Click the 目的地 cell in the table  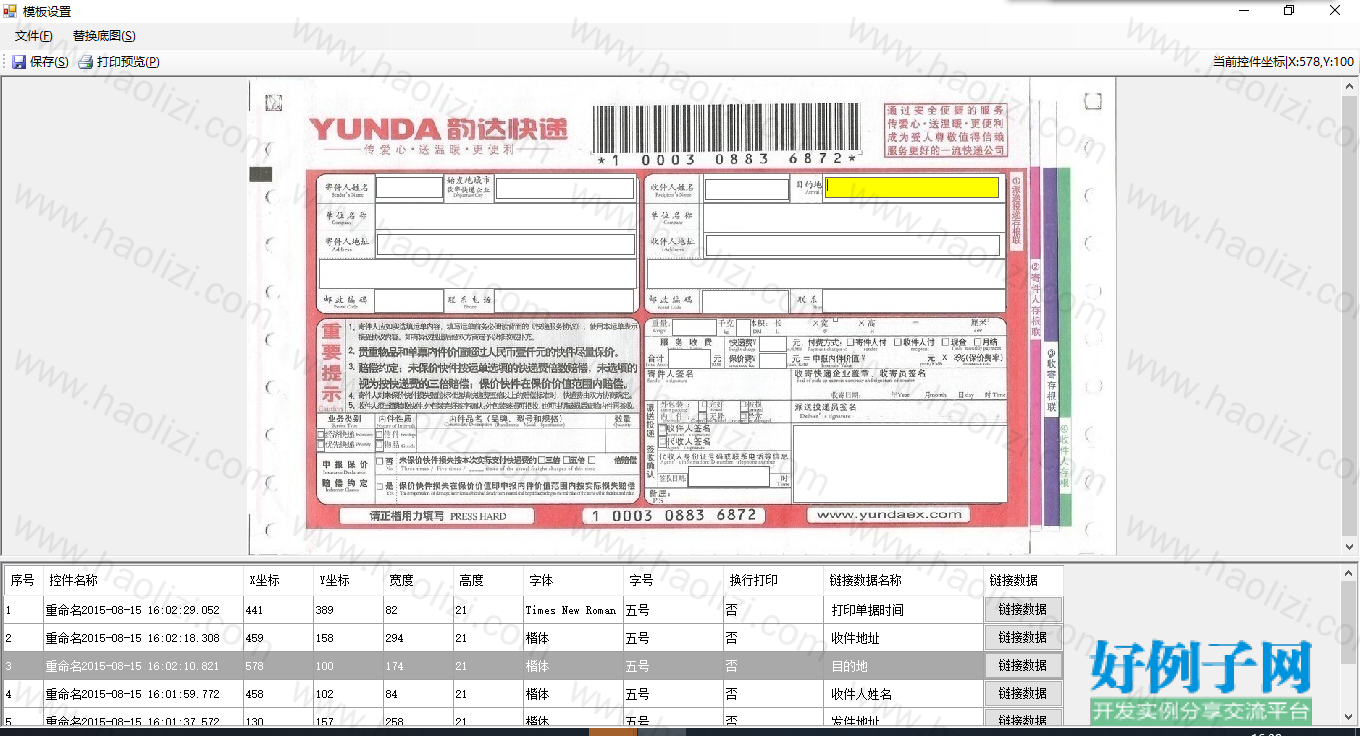(903, 666)
